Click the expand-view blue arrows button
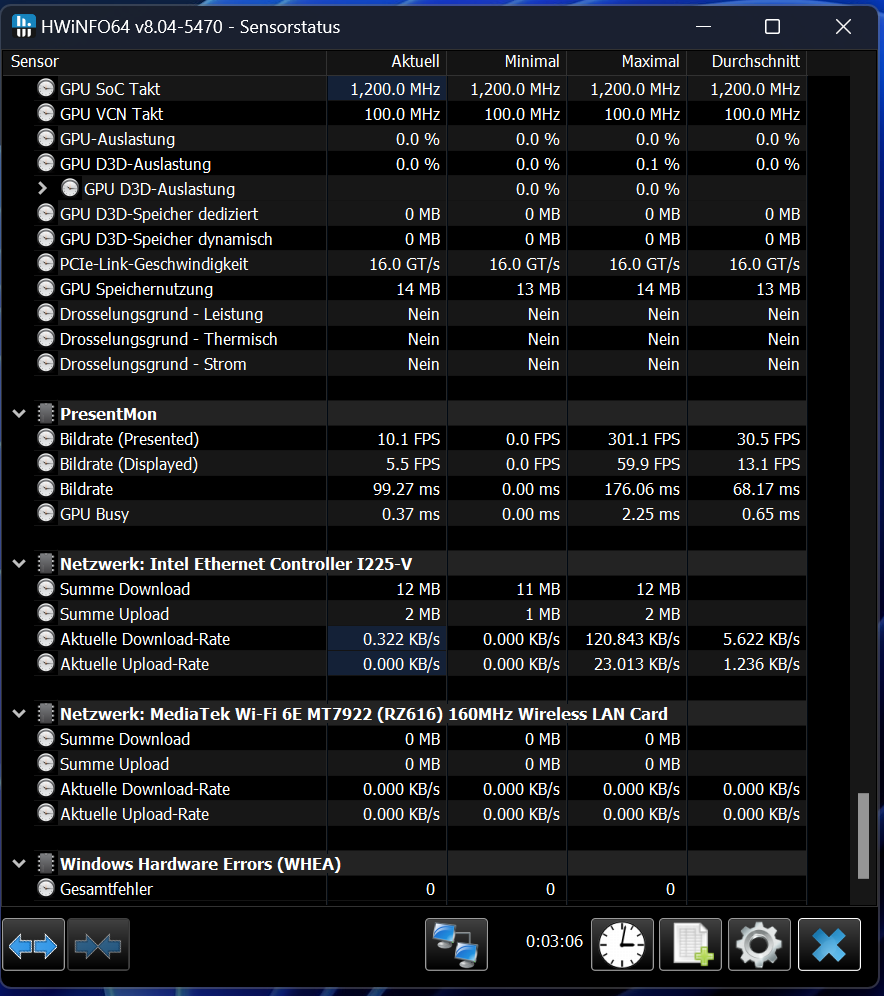 click(x=33, y=944)
